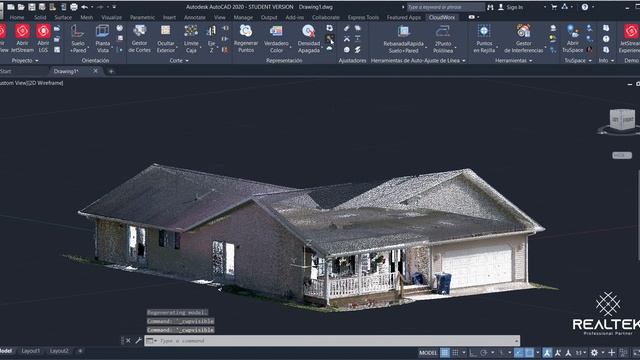This screenshot has height=360, width=640.
Task: Toggle 2D object snap in status bar
Action: (x=529, y=353)
